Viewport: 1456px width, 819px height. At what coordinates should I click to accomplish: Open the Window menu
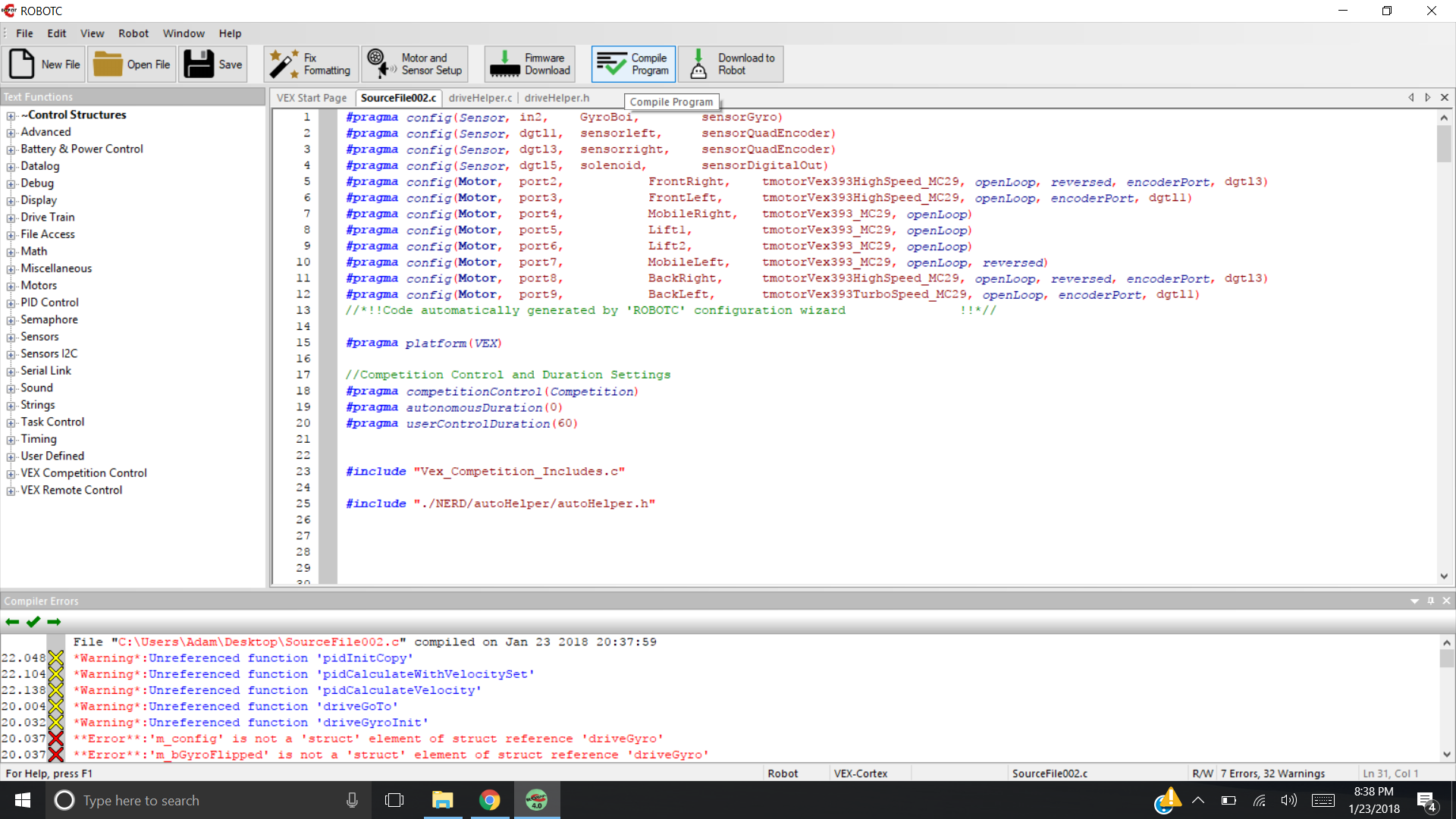pos(184,33)
